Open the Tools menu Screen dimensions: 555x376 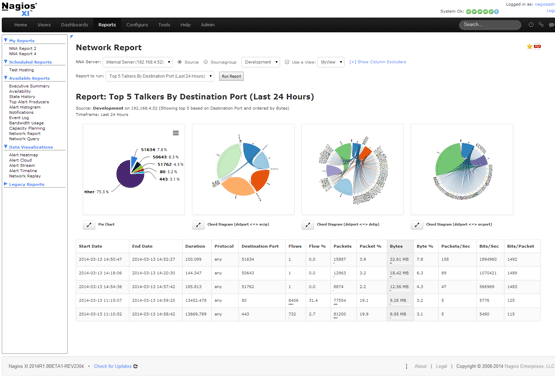pos(164,25)
